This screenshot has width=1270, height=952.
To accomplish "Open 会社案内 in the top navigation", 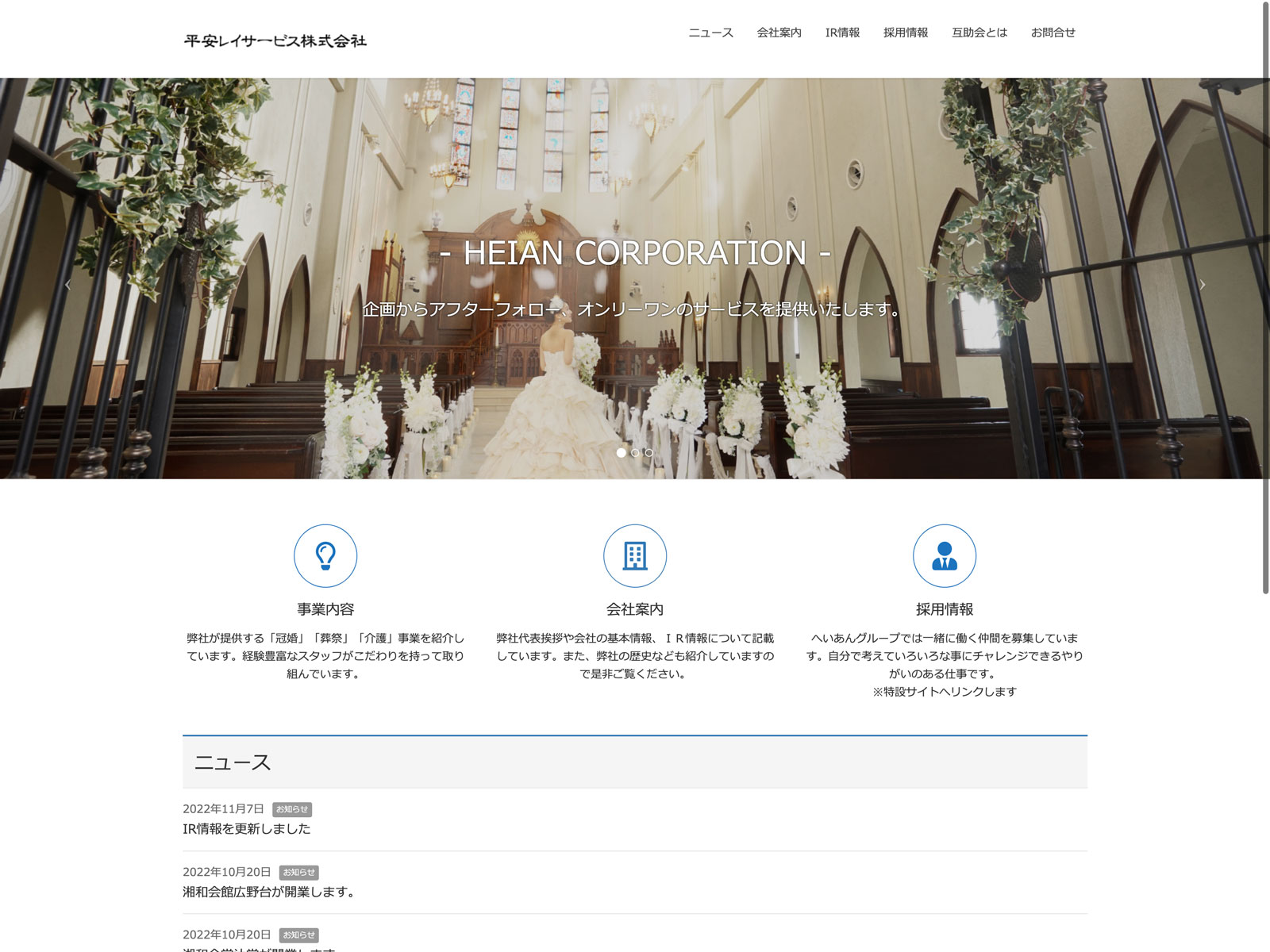I will 779,33.
